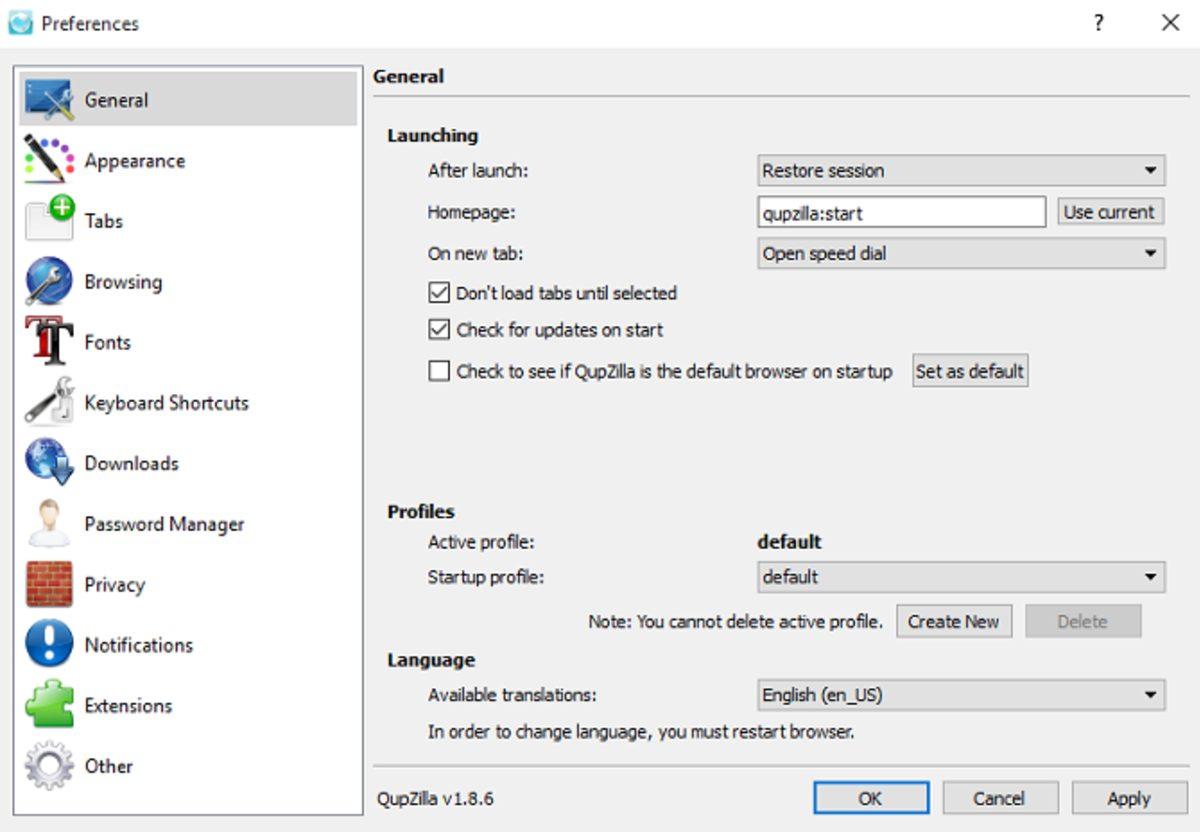Expand the After launch dropdown
The image size is (1200, 832).
pos(960,171)
